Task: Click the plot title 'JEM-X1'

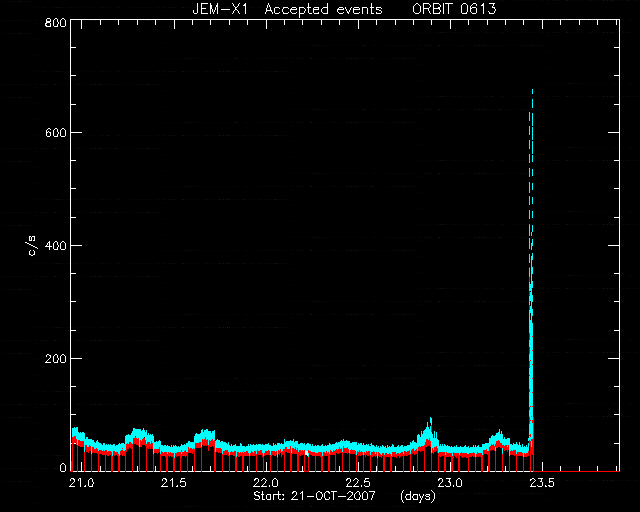Action: [220, 9]
